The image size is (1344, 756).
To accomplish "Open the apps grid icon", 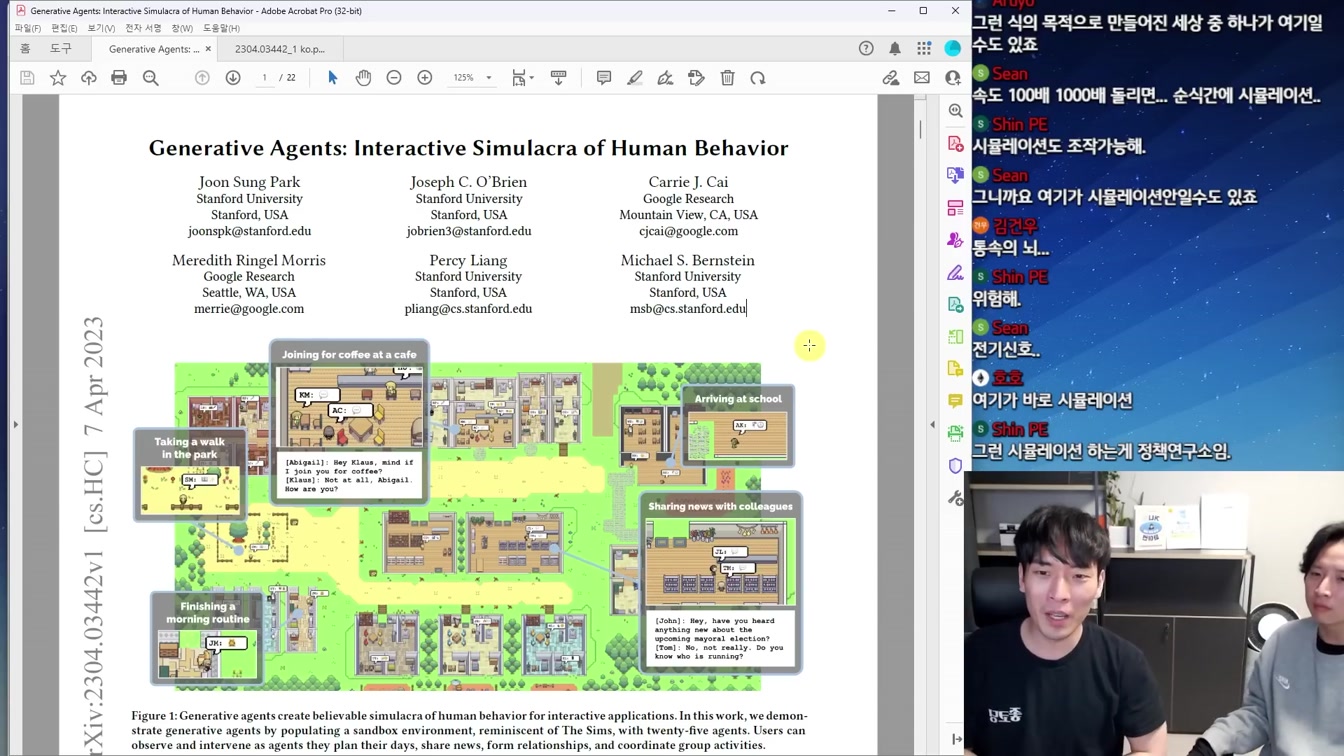I will click(924, 48).
